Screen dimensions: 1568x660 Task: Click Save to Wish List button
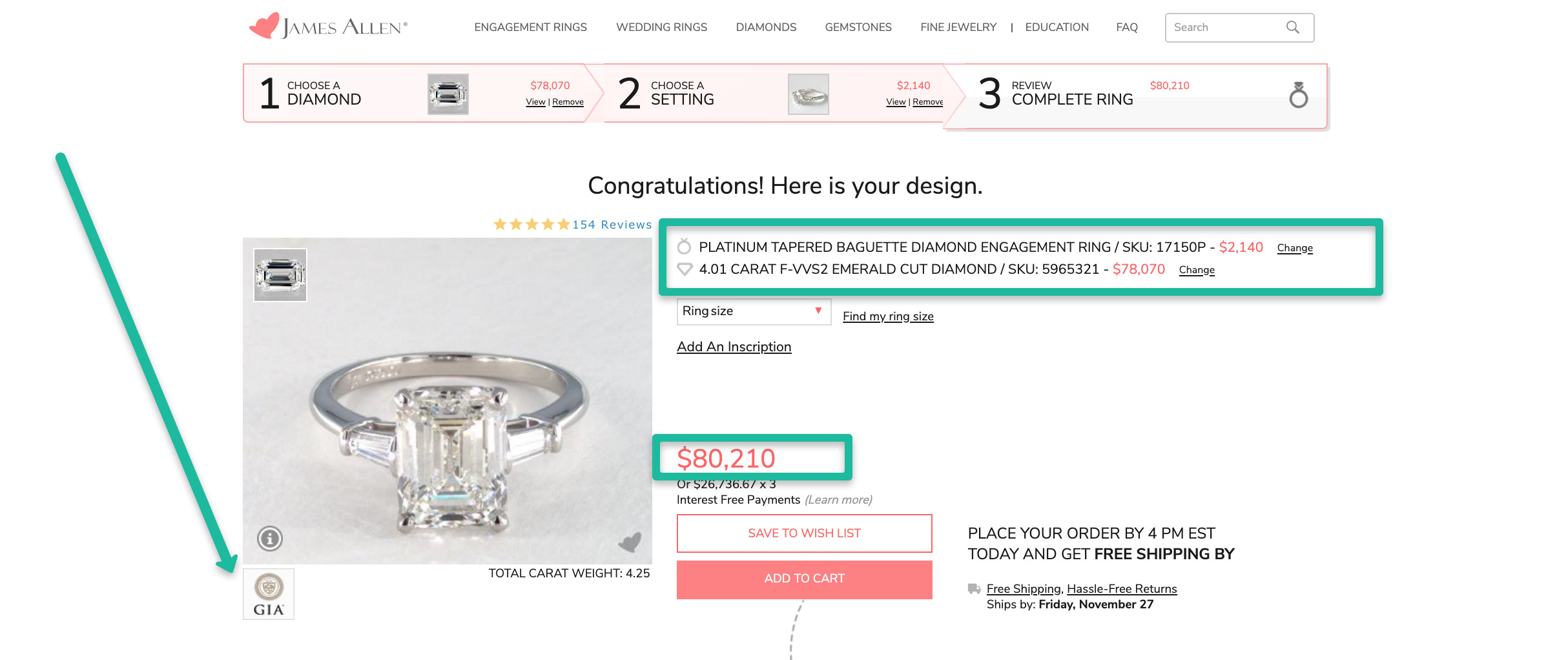pos(804,533)
